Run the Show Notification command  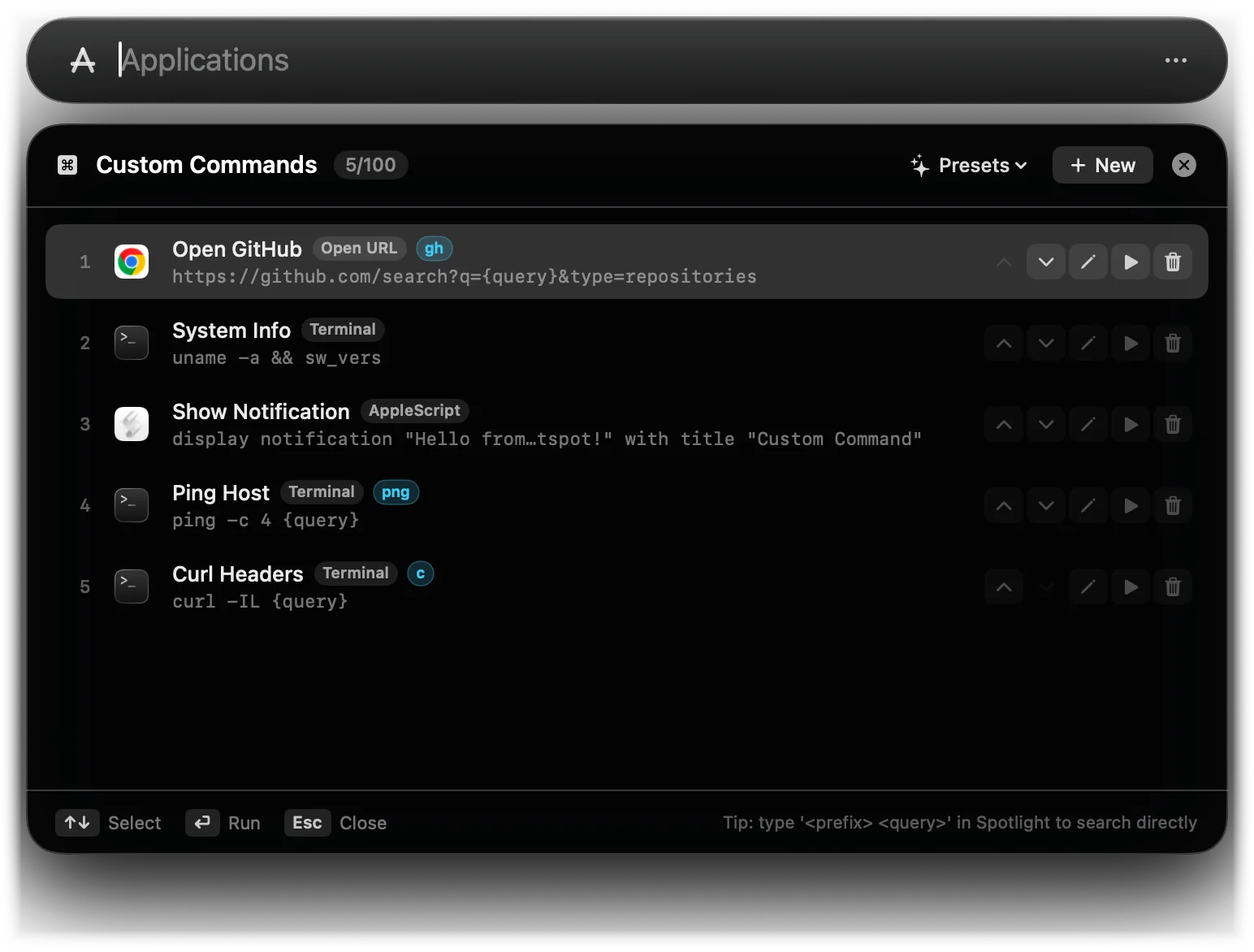tap(1131, 424)
